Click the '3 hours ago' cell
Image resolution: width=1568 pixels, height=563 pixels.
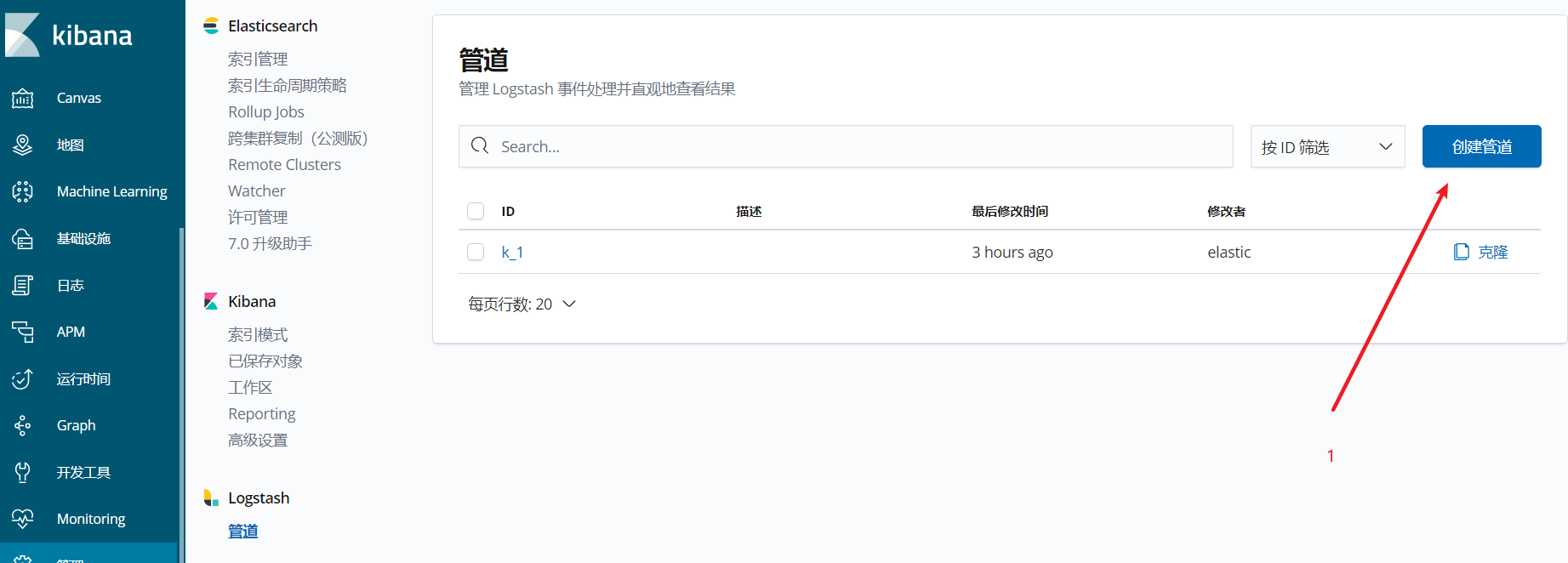coord(1012,252)
